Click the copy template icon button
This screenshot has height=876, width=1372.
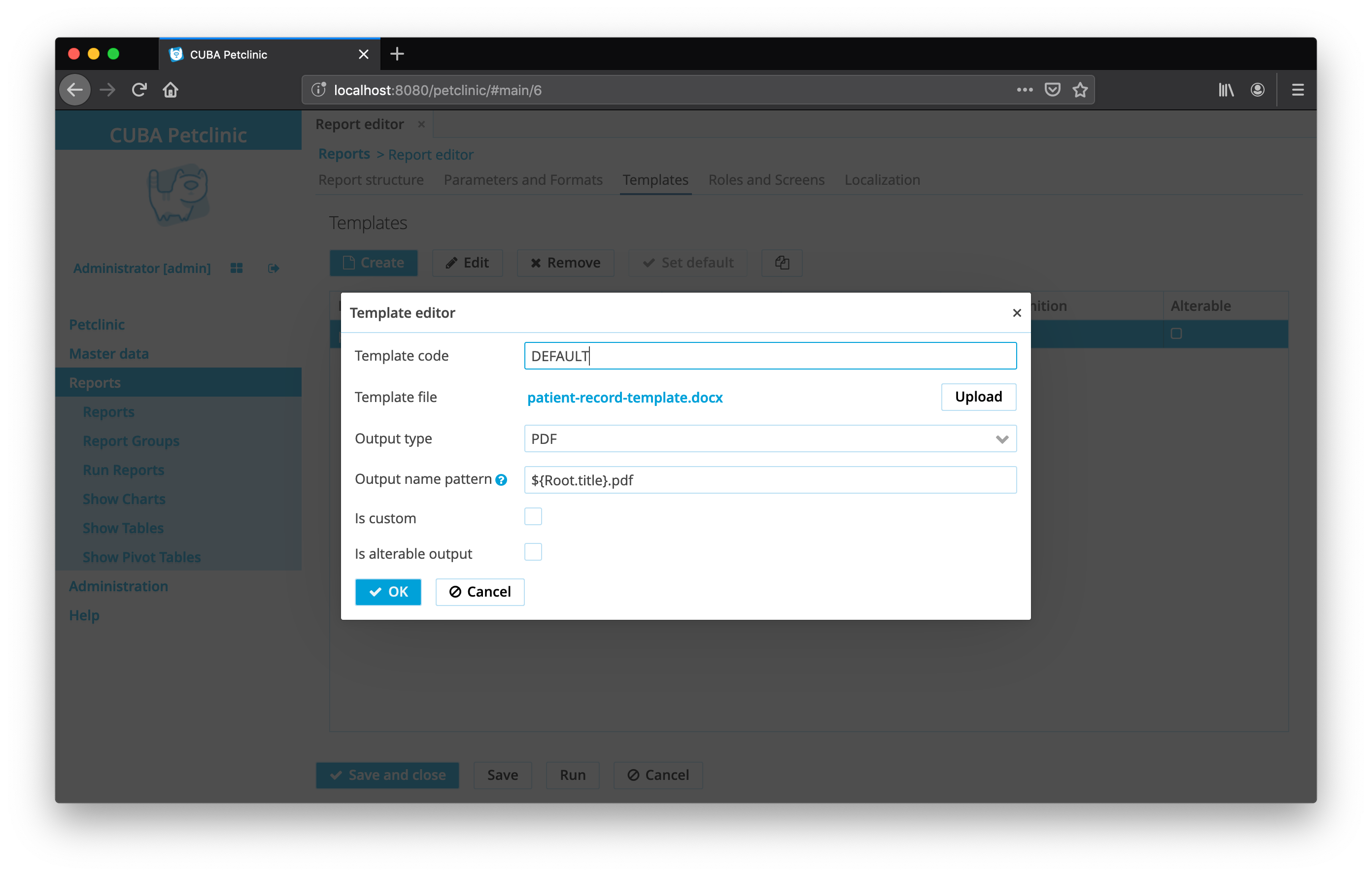[782, 263]
